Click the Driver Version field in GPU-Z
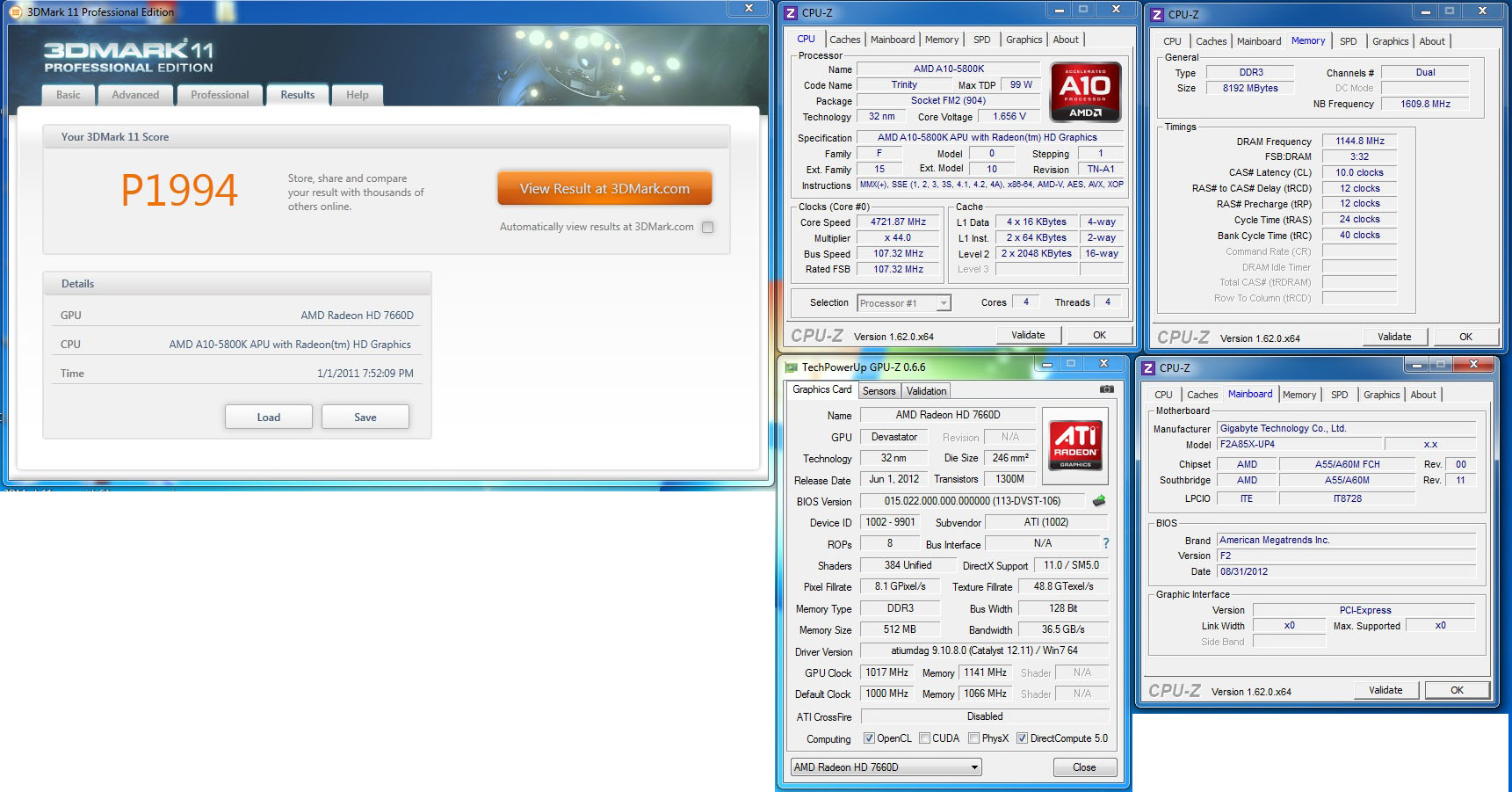 click(x=984, y=650)
